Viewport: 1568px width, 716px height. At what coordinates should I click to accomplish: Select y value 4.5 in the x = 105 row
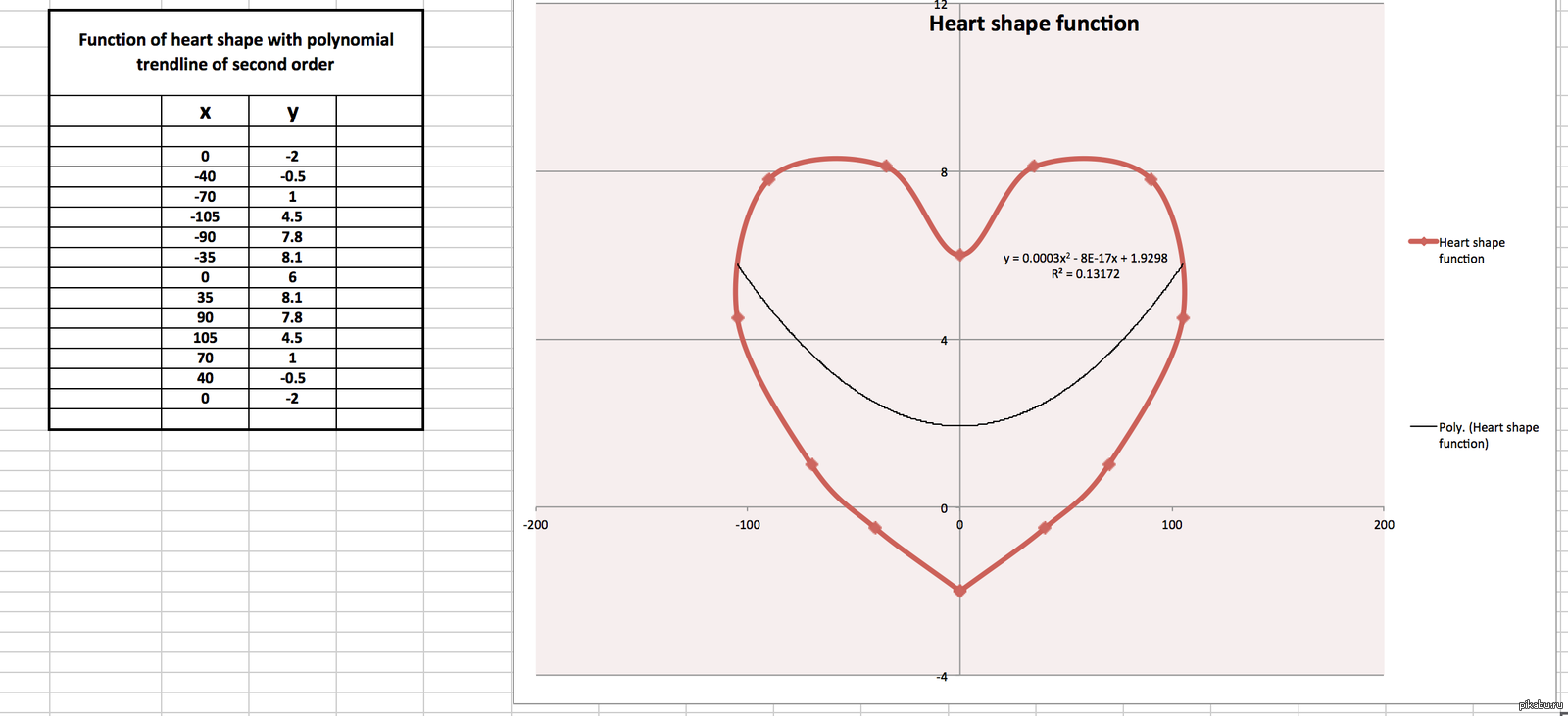pyautogui.click(x=292, y=338)
